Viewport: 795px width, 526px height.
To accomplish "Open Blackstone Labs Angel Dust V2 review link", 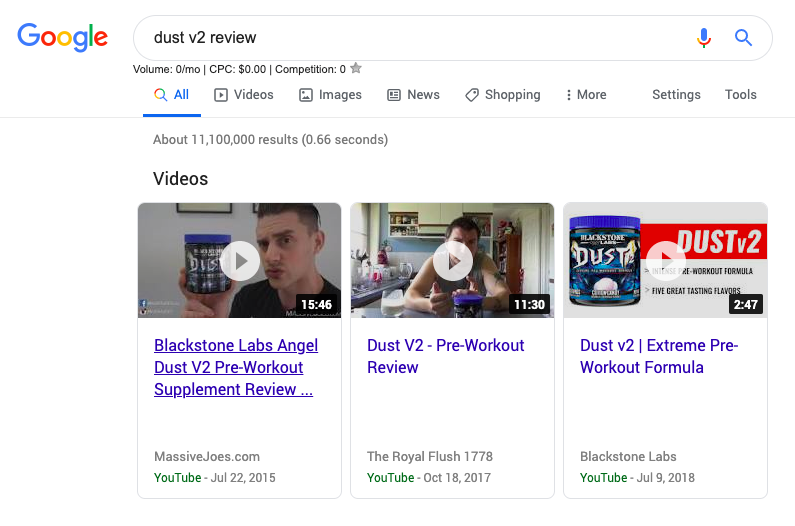I will point(236,367).
